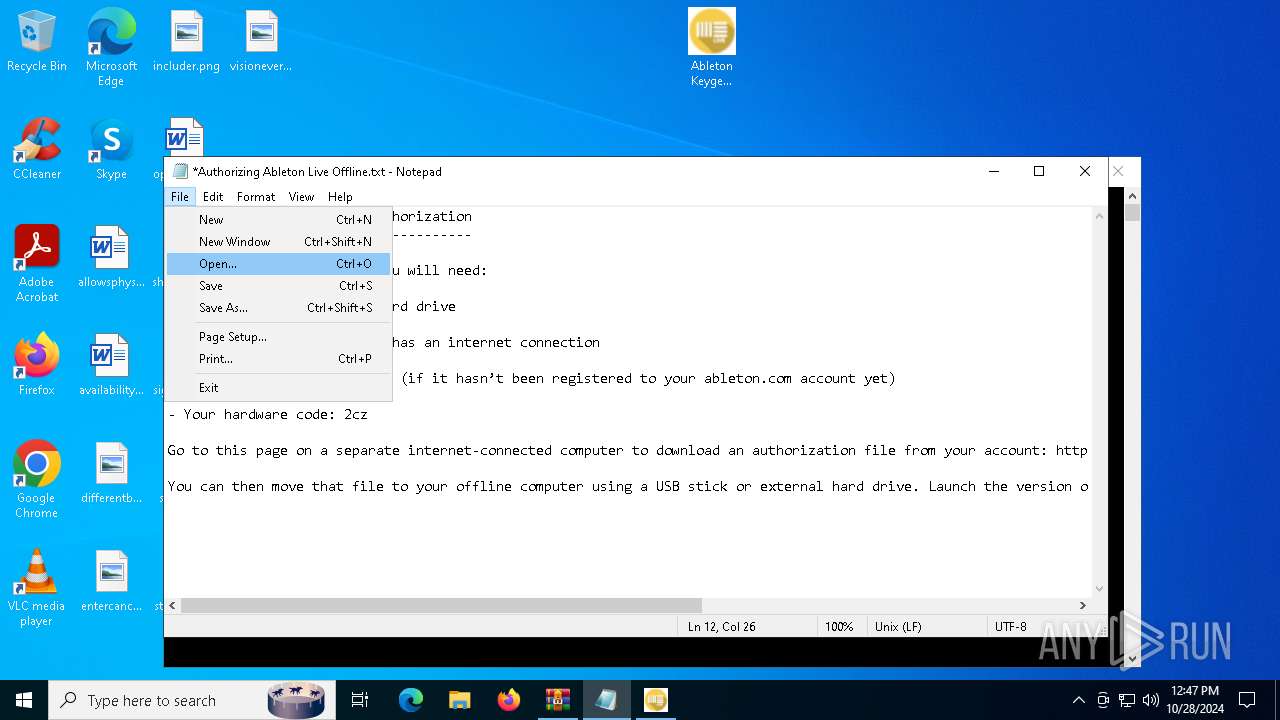Open the Recycle Bin desktop icon
Screen dimensions: 1280x720
coord(37,42)
